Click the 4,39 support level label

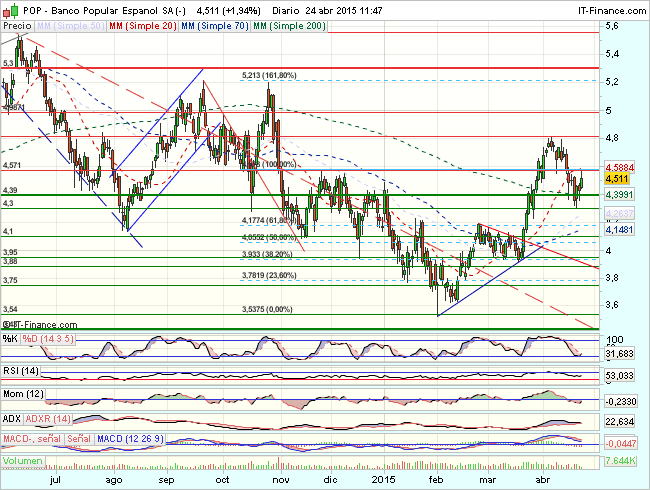[x=10, y=190]
